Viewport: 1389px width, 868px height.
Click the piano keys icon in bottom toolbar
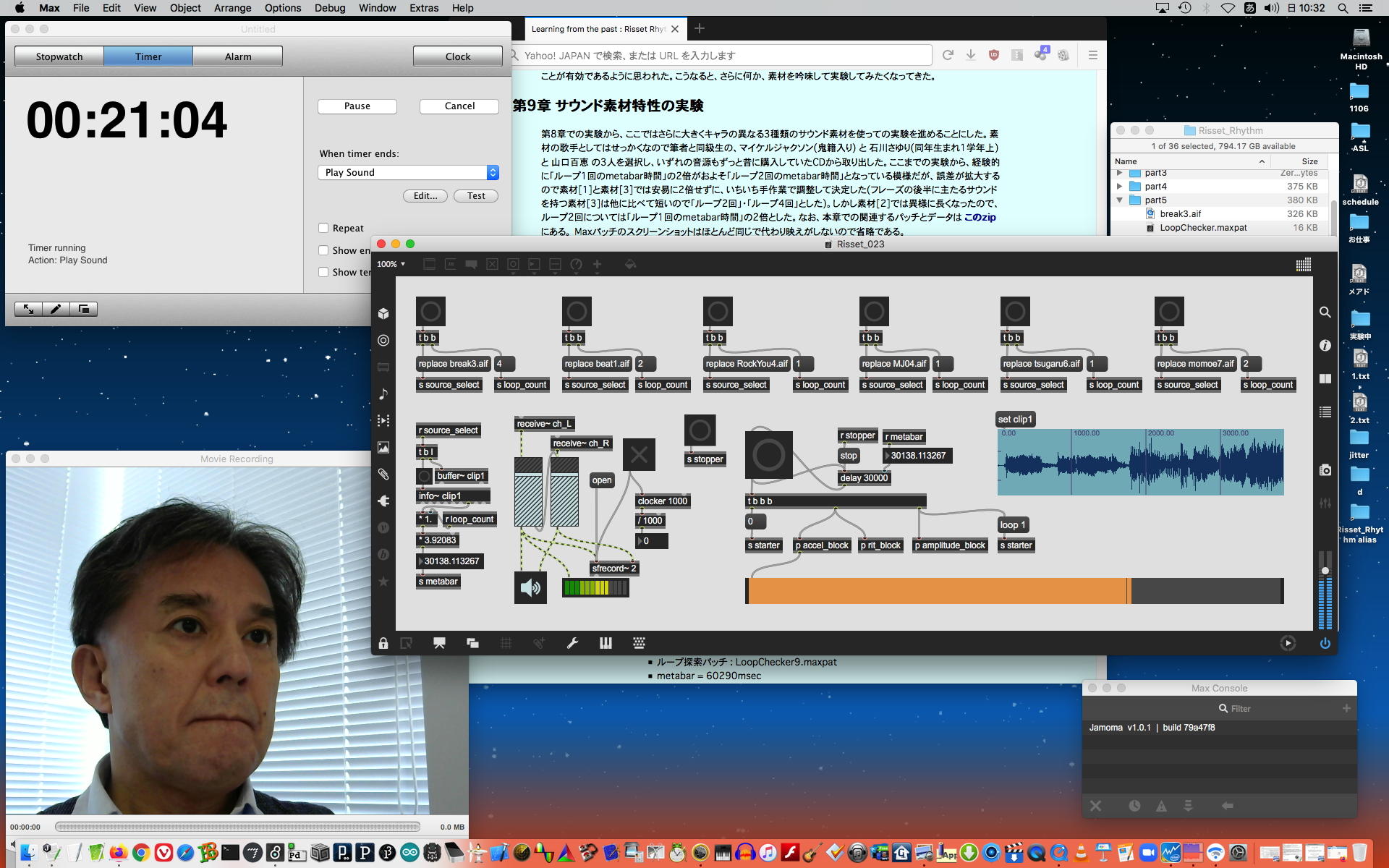tap(606, 643)
